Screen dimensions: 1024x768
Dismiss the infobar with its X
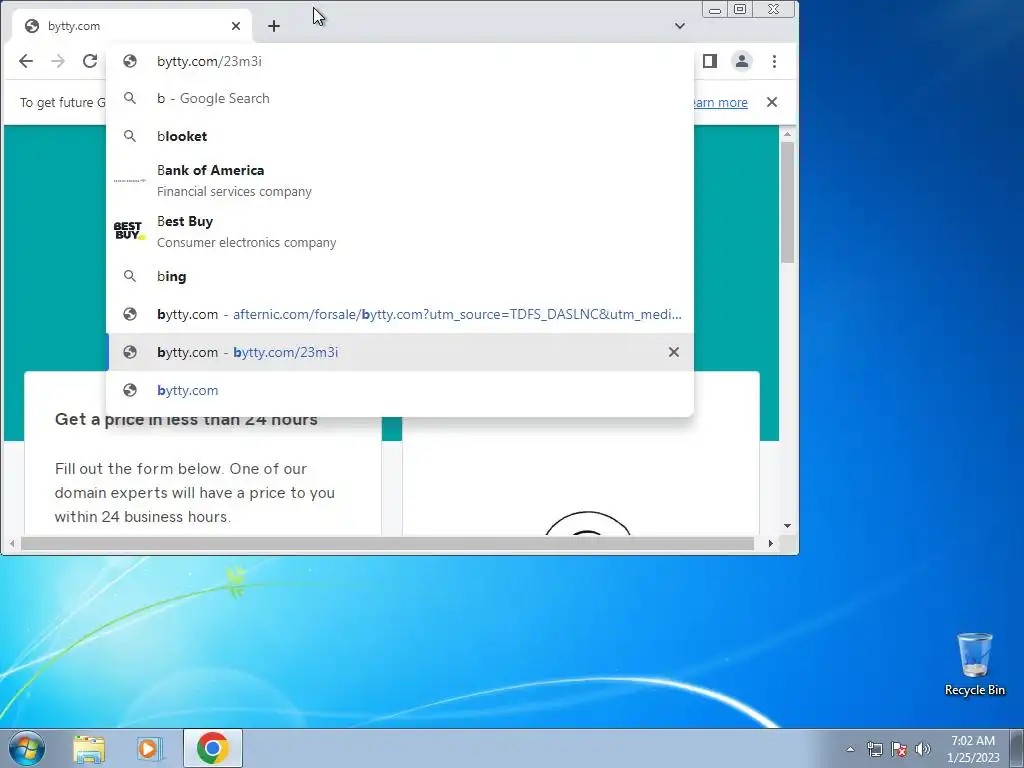point(772,102)
